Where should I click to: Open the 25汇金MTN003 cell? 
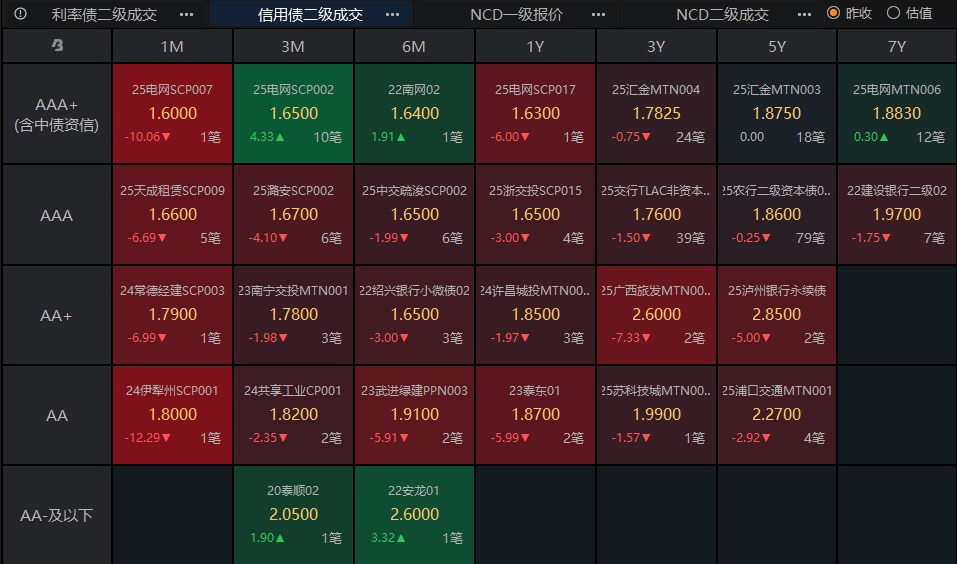pyautogui.click(x=777, y=114)
